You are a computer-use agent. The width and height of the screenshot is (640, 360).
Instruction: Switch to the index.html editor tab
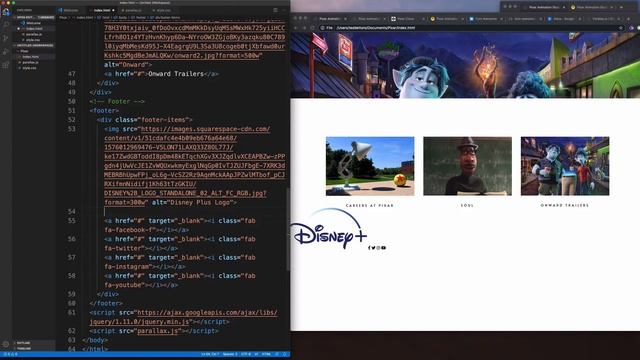[x=102, y=10]
